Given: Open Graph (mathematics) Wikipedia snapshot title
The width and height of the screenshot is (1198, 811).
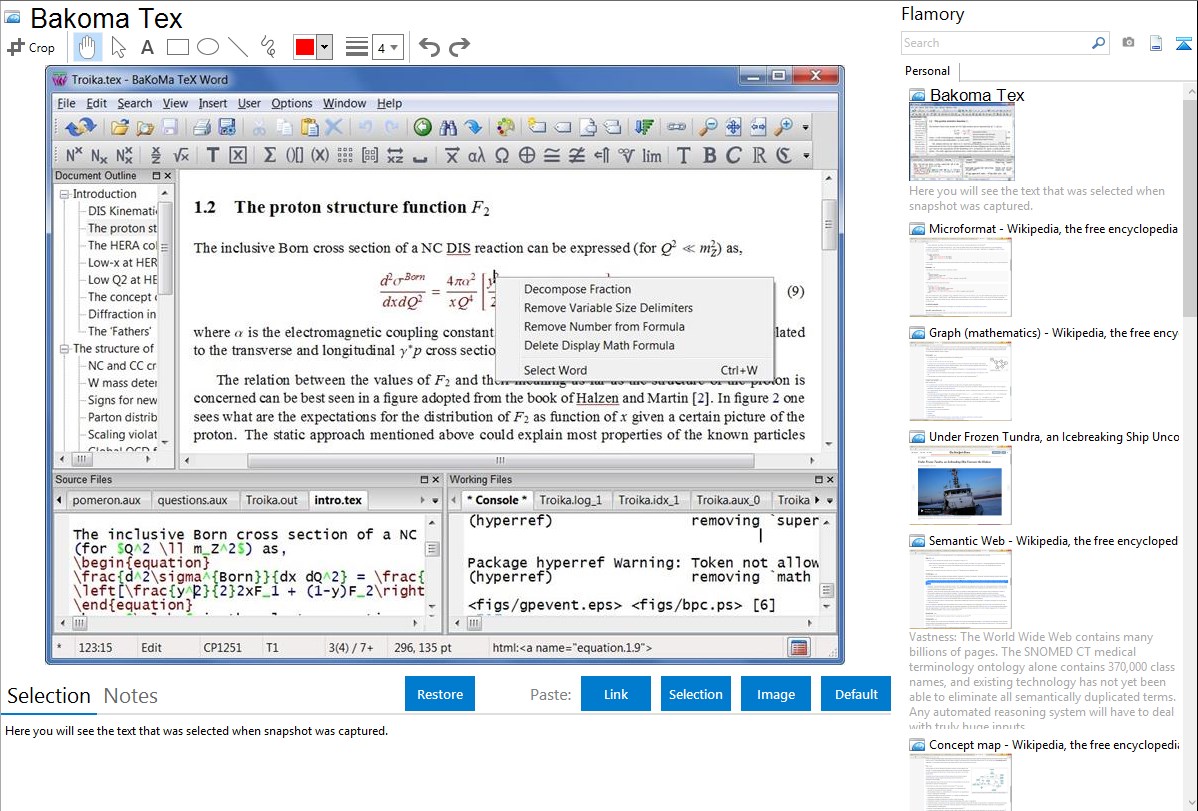Looking at the screenshot, I should coord(1053,333).
